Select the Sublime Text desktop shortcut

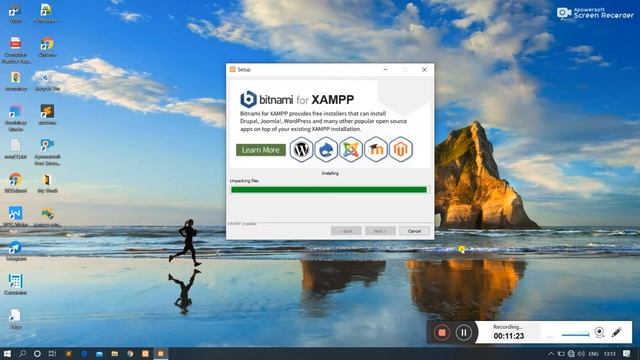coord(47,114)
